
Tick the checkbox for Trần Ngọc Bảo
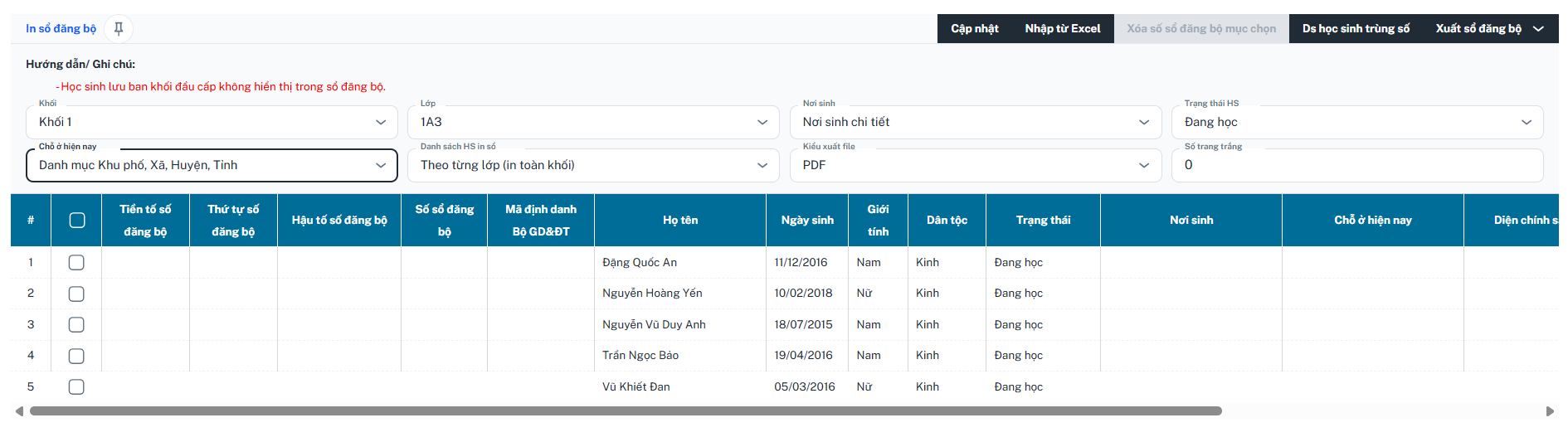pos(76,356)
